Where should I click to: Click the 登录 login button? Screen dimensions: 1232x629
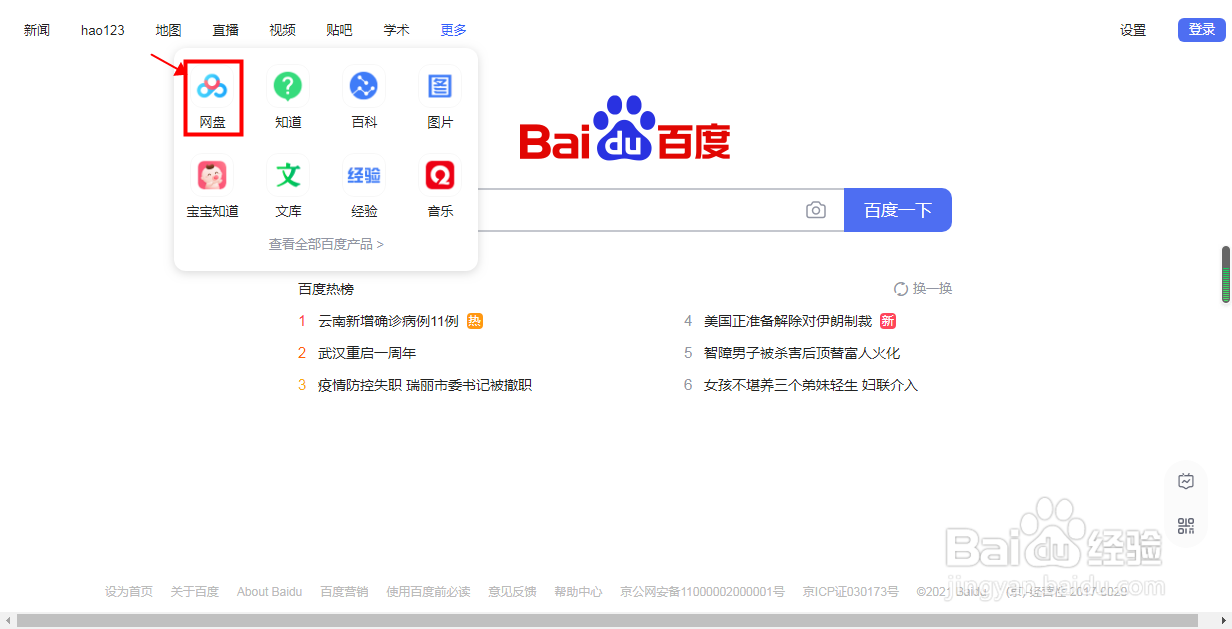point(1201,30)
